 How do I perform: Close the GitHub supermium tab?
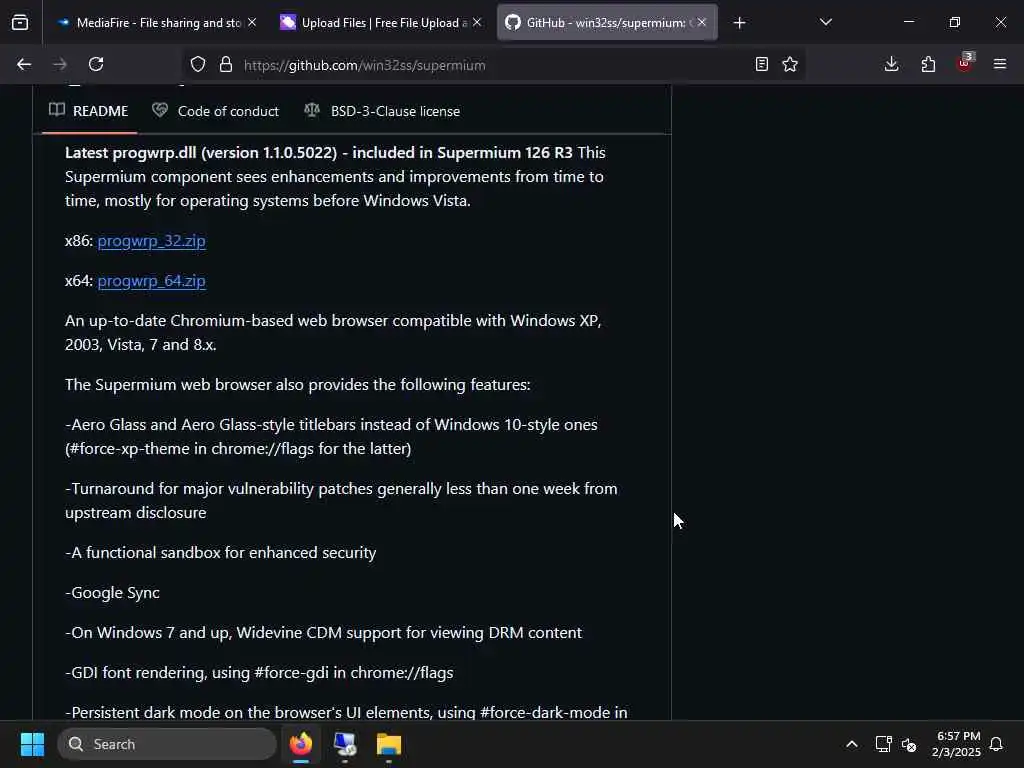(701, 22)
